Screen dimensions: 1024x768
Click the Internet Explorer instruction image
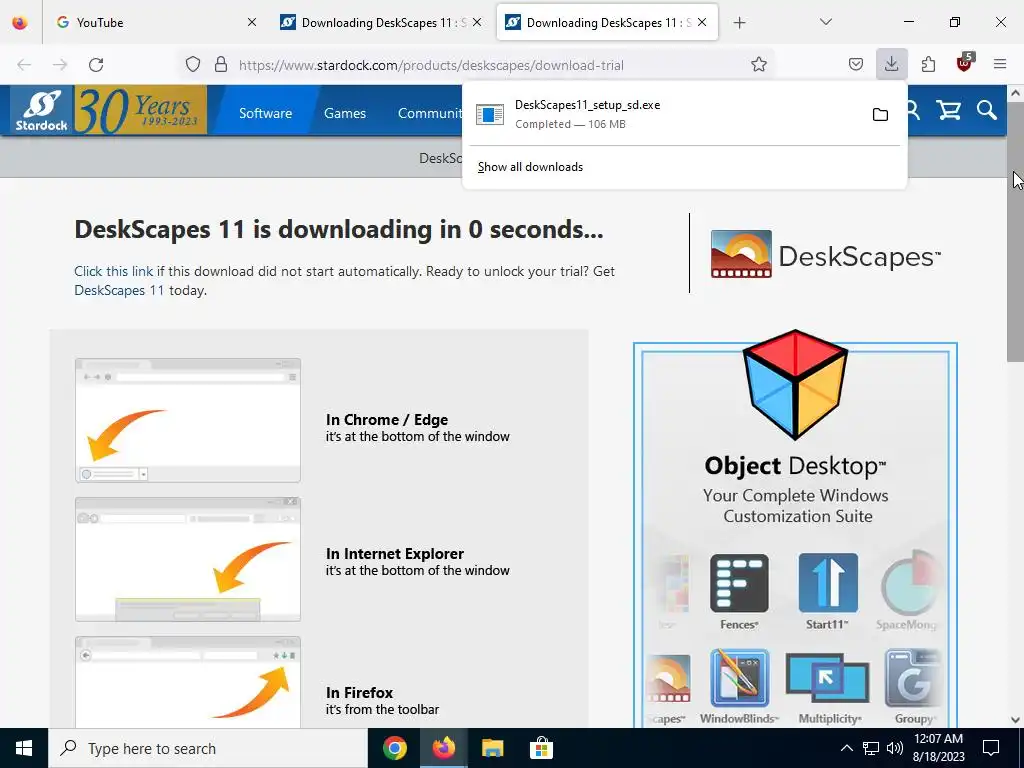188,559
